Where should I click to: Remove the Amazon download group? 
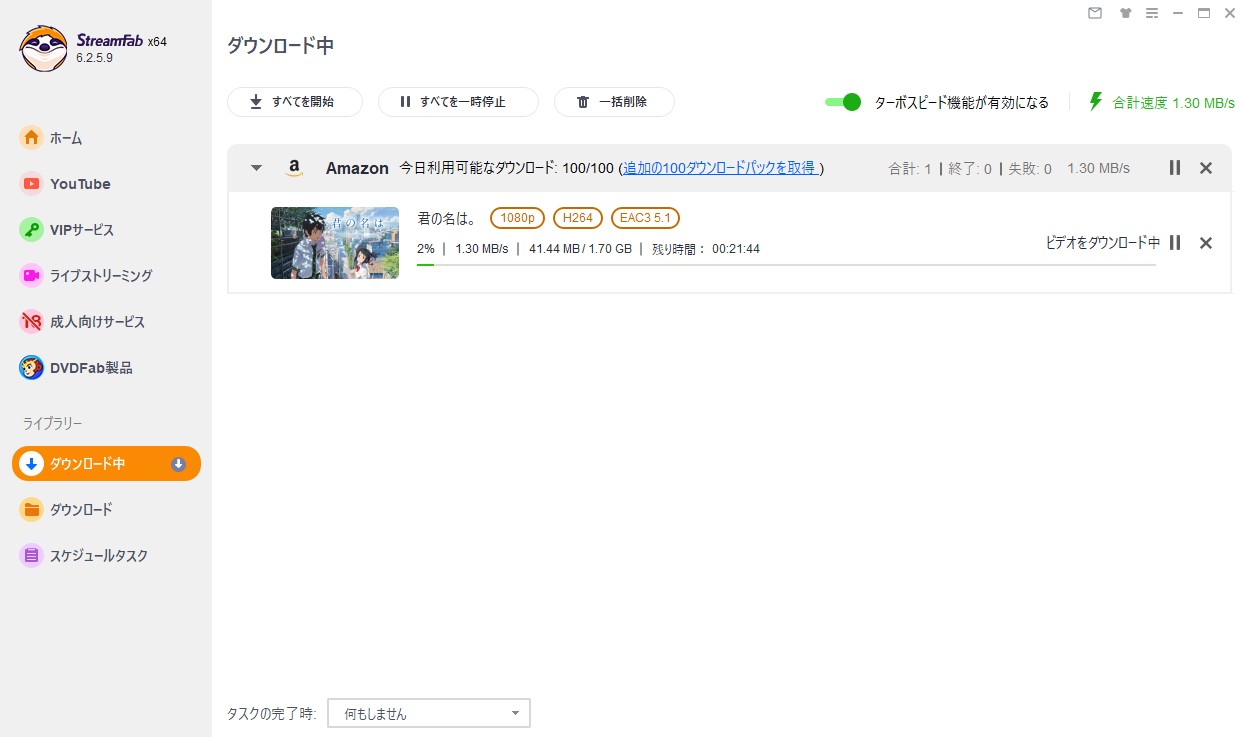[1205, 168]
